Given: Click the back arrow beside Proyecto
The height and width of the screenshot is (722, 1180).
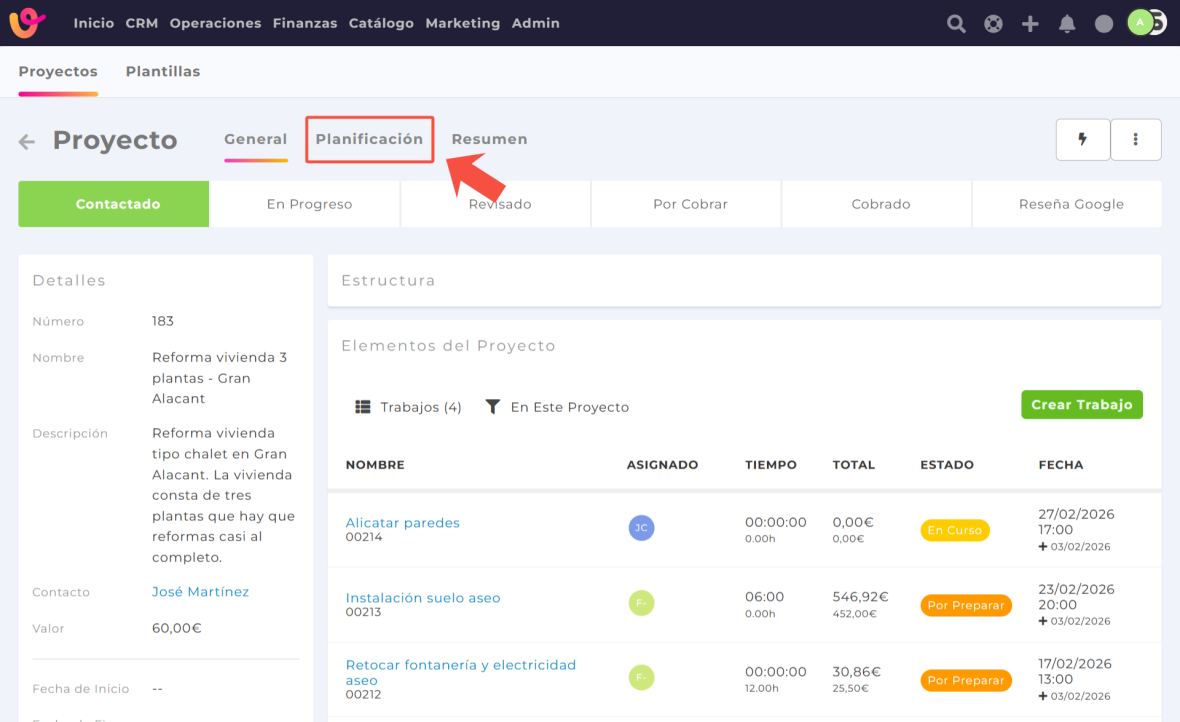Looking at the screenshot, I should pyautogui.click(x=27, y=142).
